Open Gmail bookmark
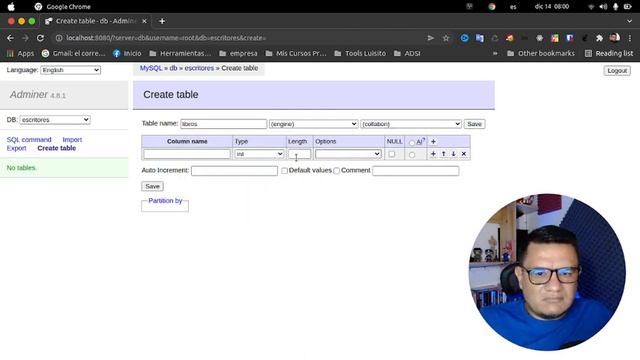The height and width of the screenshot is (360, 640). pos(73,53)
